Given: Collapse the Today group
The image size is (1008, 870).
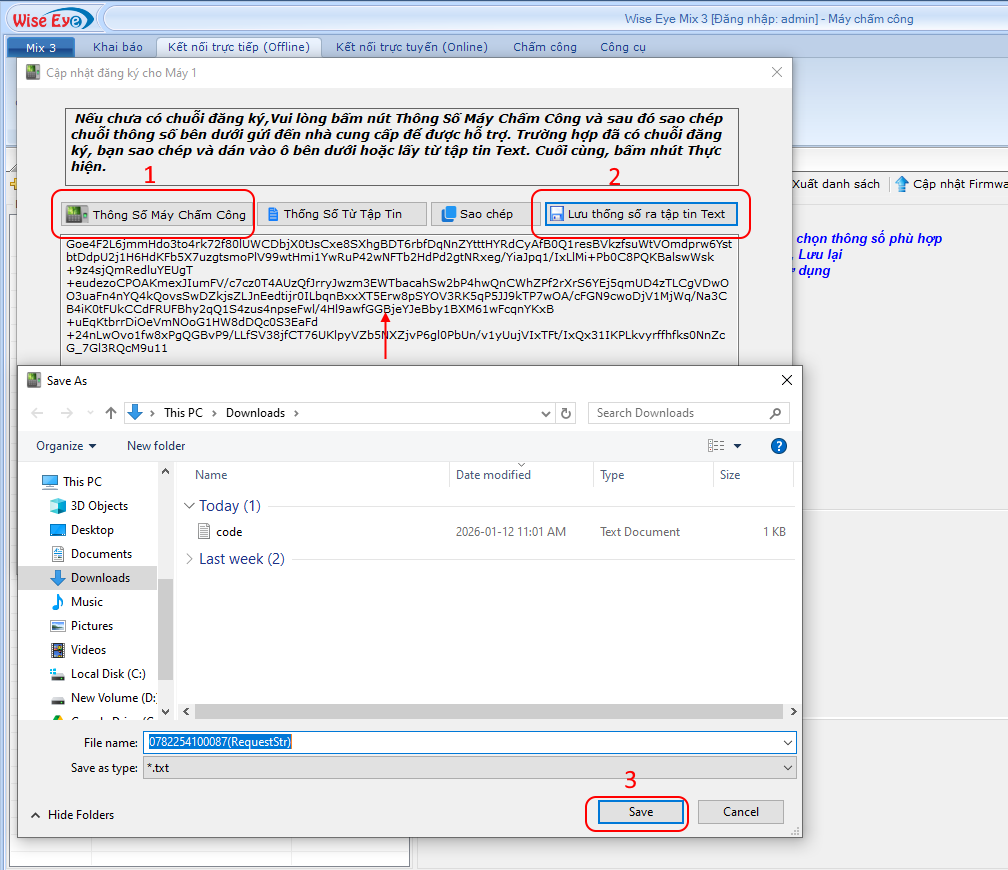Looking at the screenshot, I should 188,506.
